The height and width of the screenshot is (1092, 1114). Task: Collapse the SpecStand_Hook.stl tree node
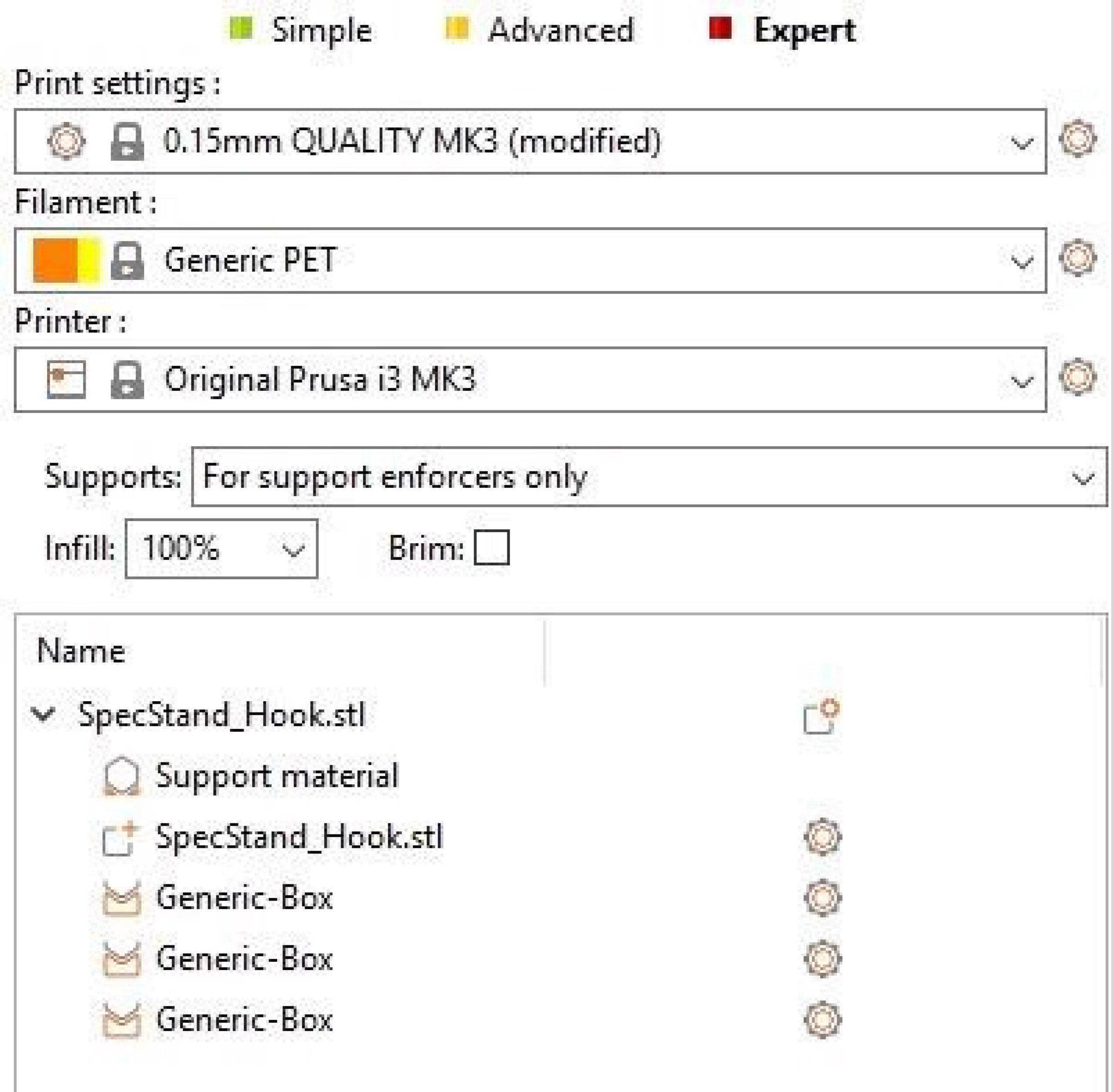pyautogui.click(x=43, y=715)
